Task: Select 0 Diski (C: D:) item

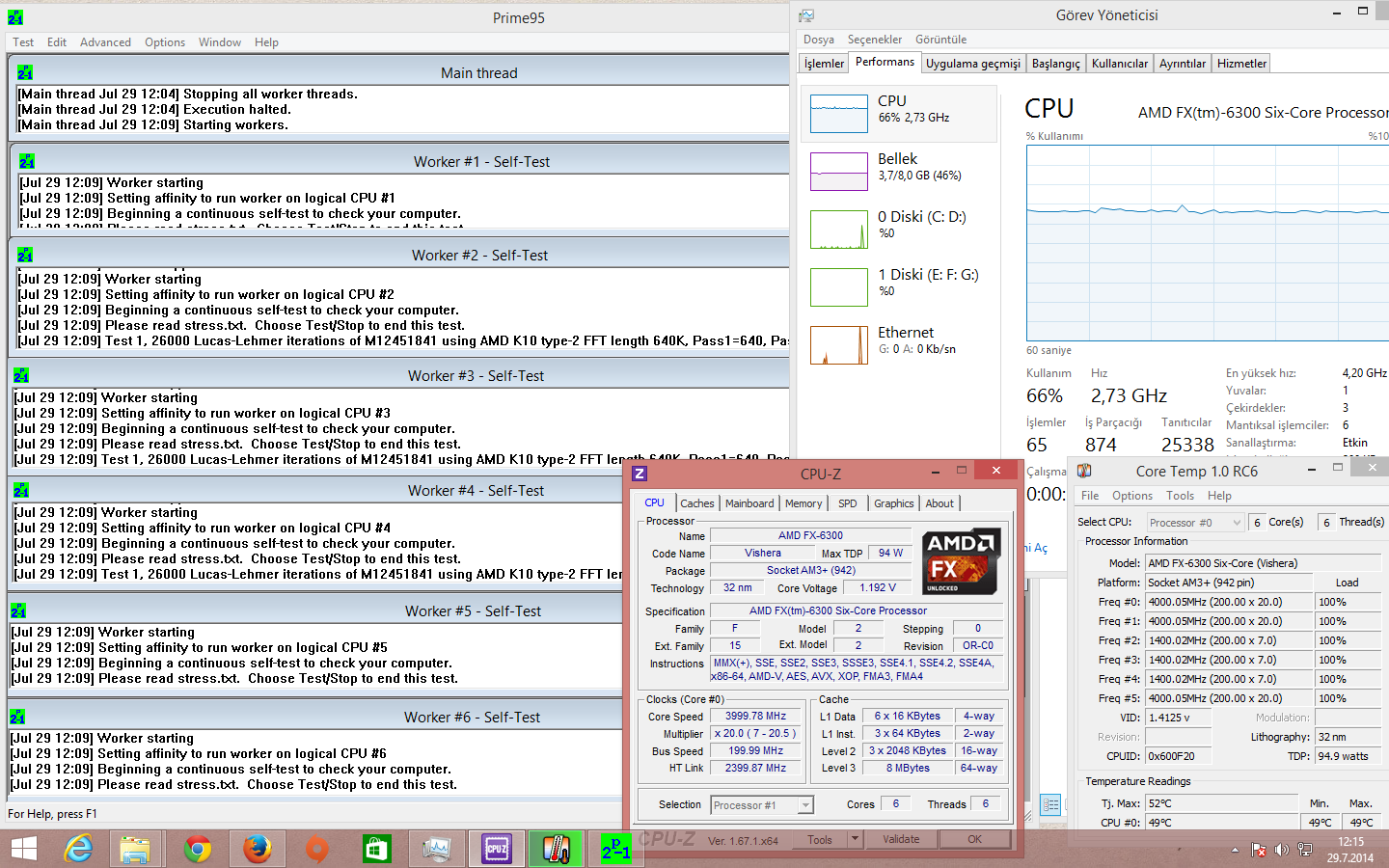Action: click(x=899, y=229)
